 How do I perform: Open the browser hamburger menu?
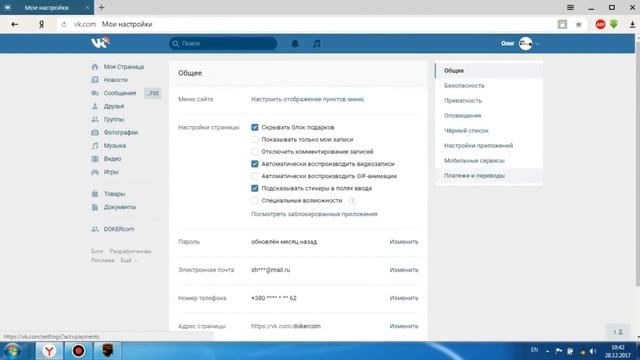[570, 7]
